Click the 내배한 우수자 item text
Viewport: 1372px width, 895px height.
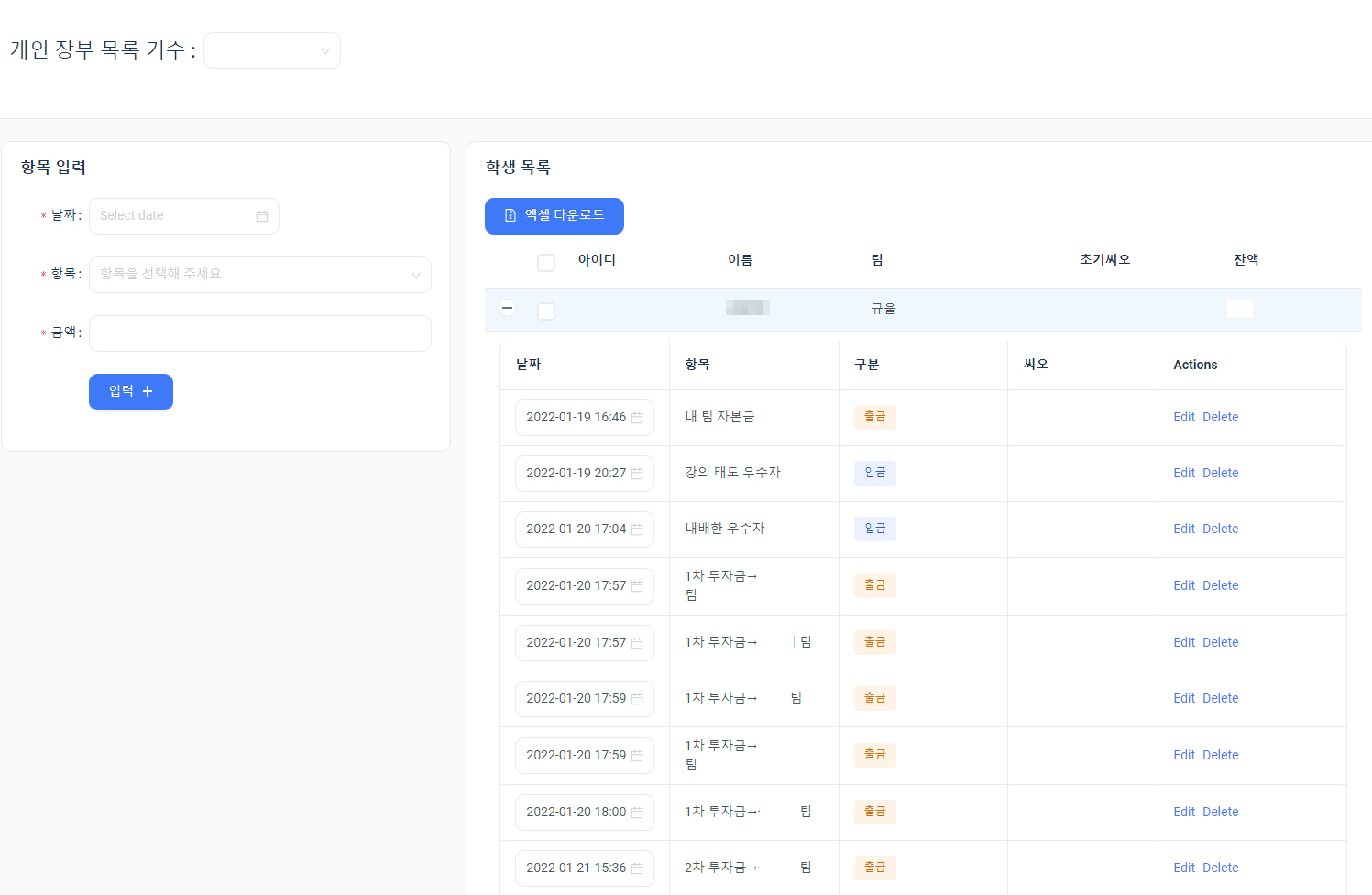(x=724, y=529)
